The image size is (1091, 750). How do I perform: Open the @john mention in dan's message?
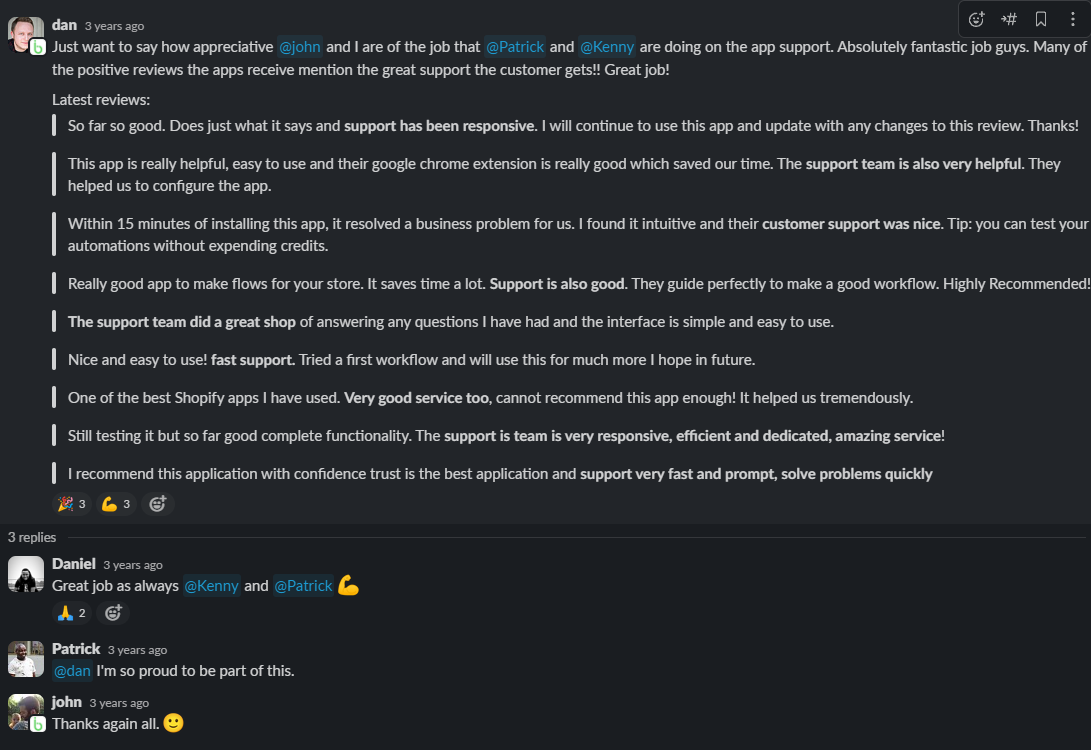(x=300, y=47)
